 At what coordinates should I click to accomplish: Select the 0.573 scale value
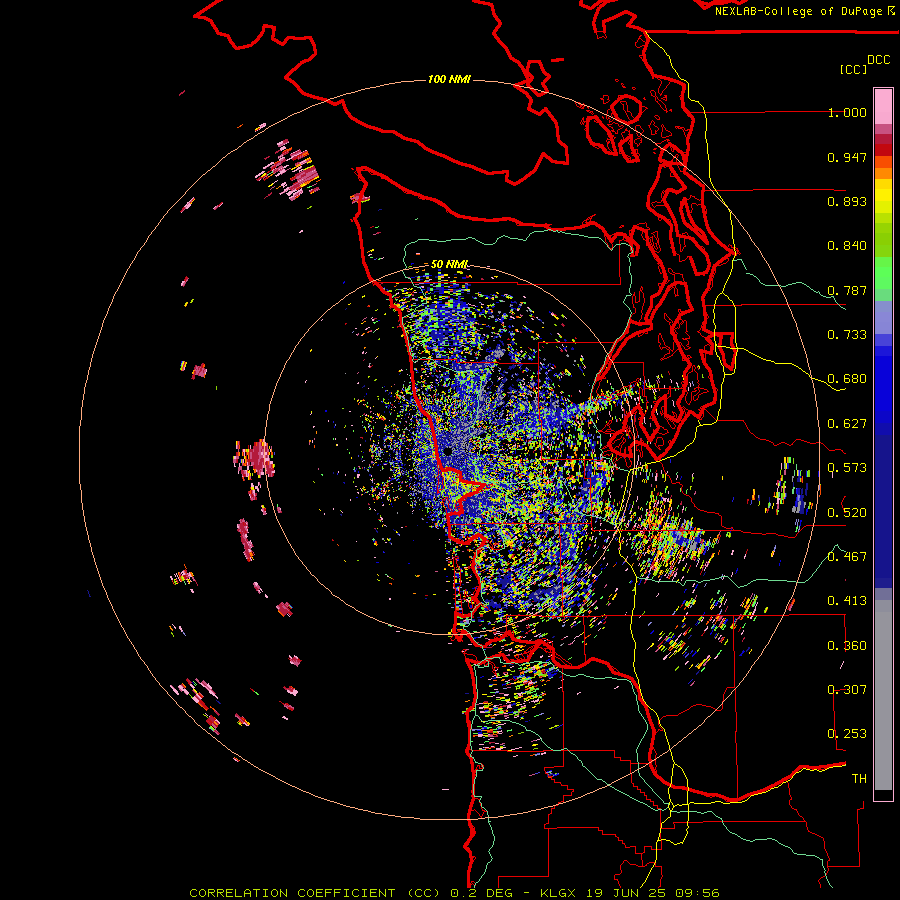point(847,468)
